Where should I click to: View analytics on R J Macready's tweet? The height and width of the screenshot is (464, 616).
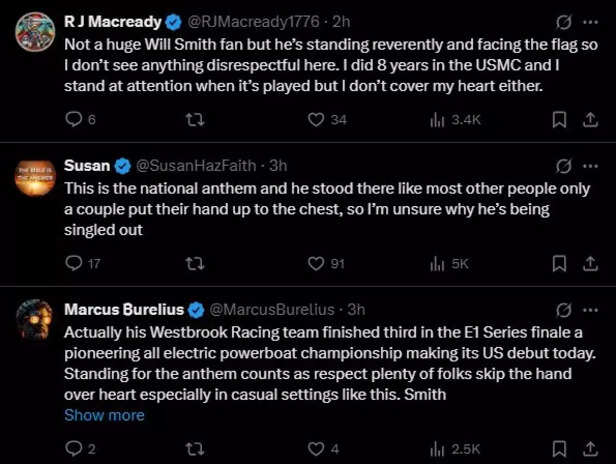pyautogui.click(x=438, y=120)
